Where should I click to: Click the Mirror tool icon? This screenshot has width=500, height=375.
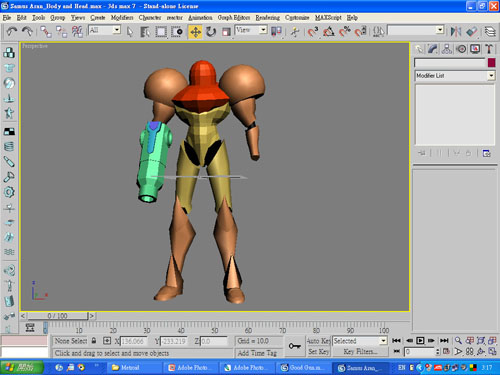pos(456,32)
